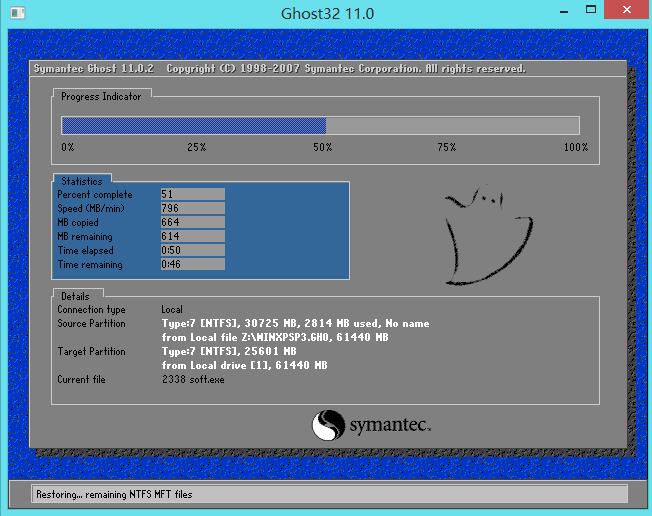The height and width of the screenshot is (516, 652).
Task: Maximize the Ghost32 11.0 window
Action: click(591, 10)
